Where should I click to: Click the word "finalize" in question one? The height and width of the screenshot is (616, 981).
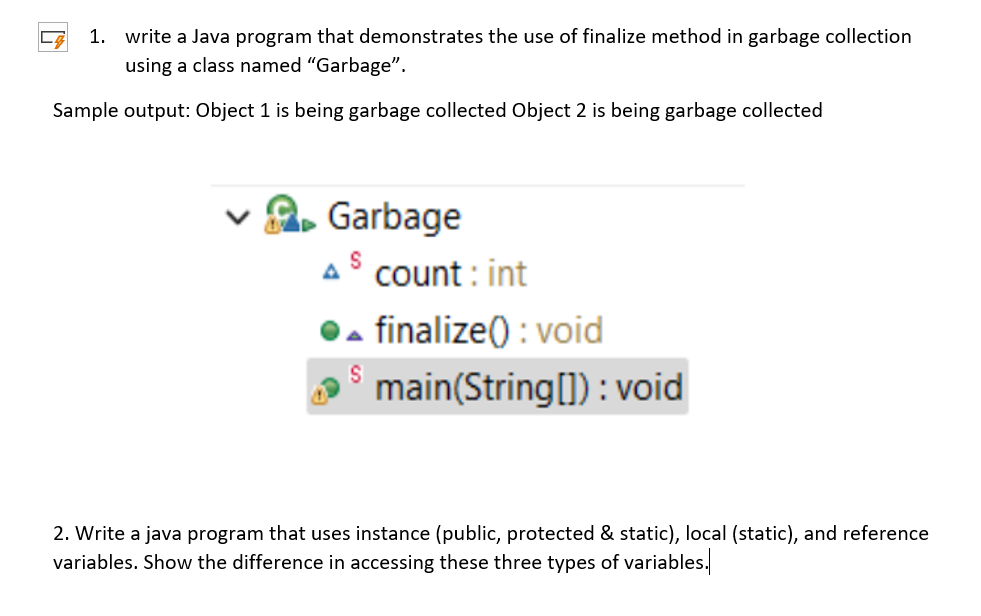pos(614,36)
